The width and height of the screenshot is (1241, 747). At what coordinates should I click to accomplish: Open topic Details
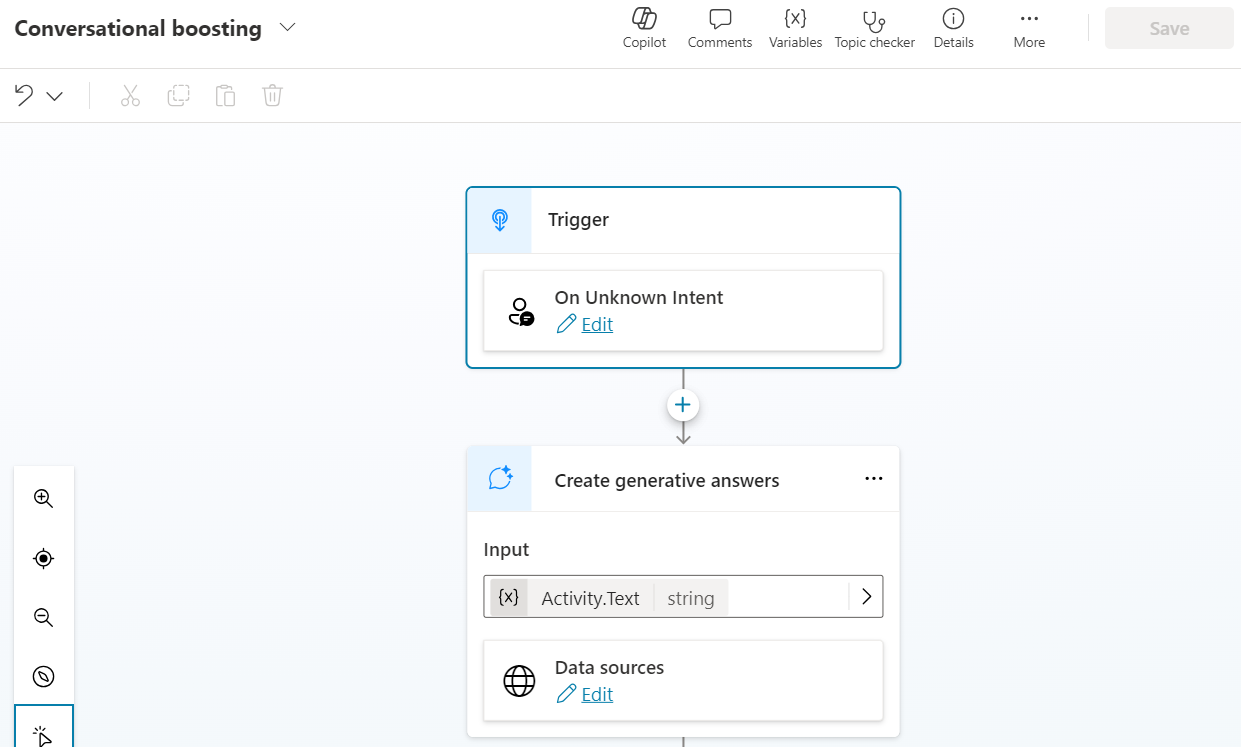(953, 28)
